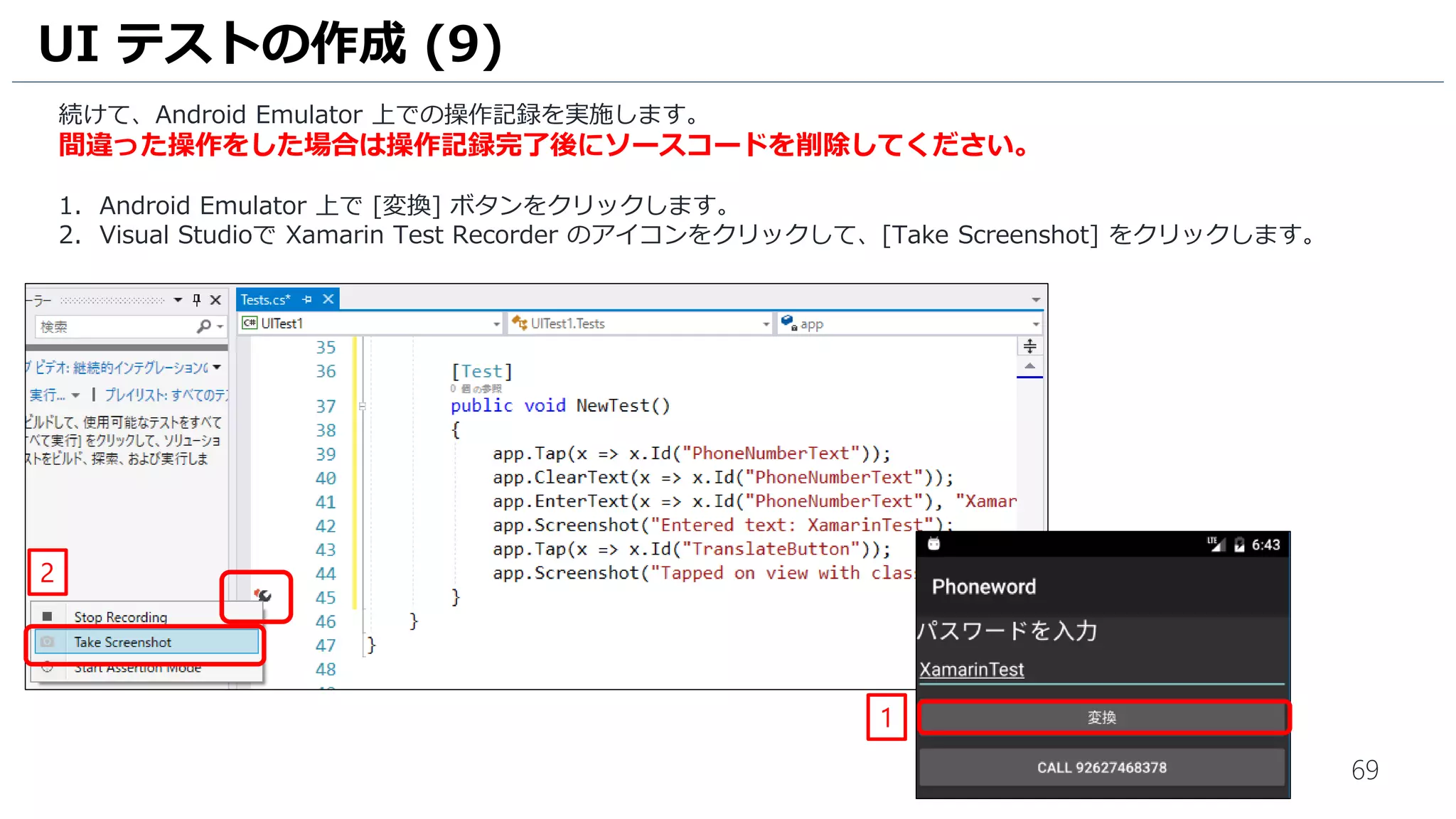Click the magnifier search icon in Test Explorer

tap(204, 326)
